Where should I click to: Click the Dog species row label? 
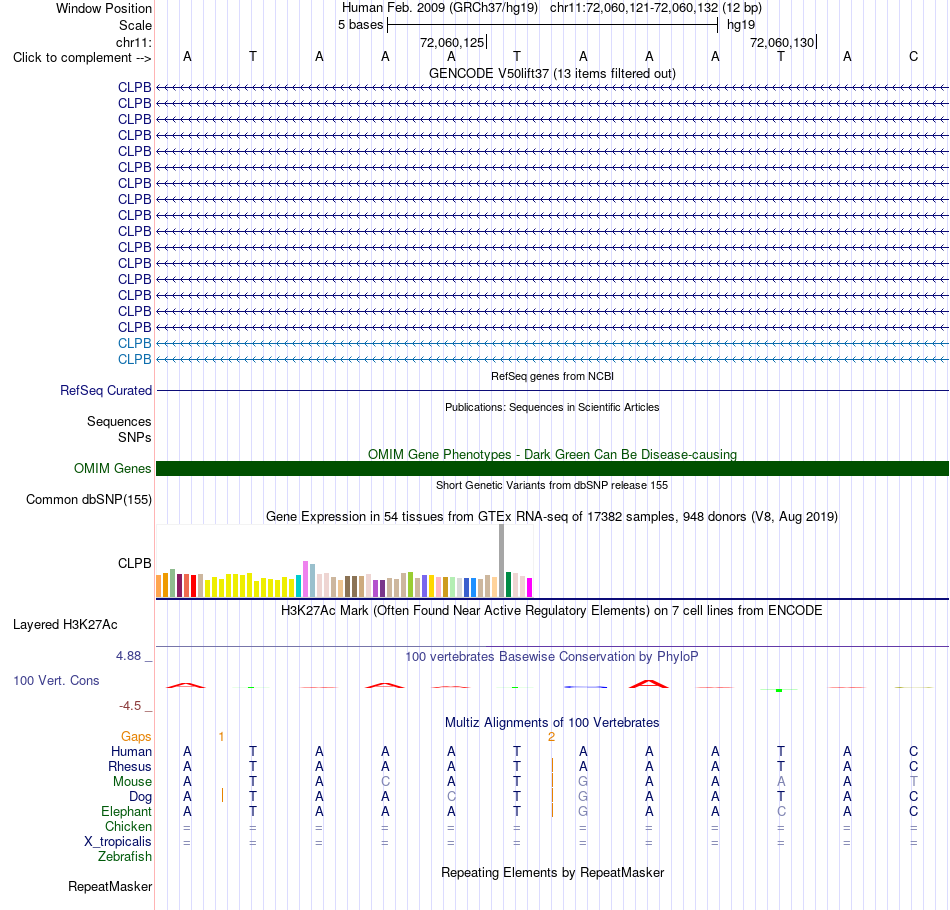(140, 797)
